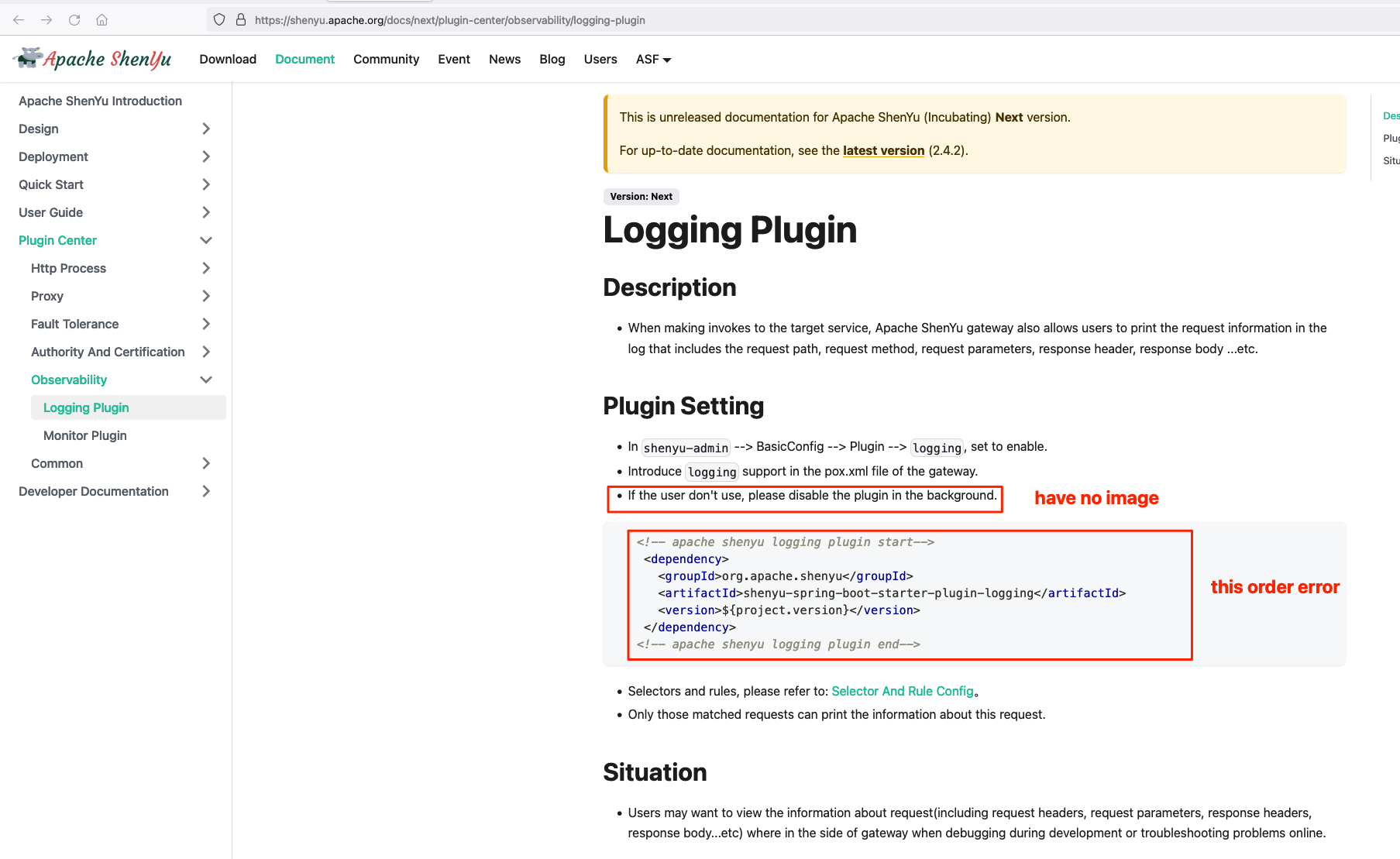Click the padlock site security icon

[x=241, y=20]
